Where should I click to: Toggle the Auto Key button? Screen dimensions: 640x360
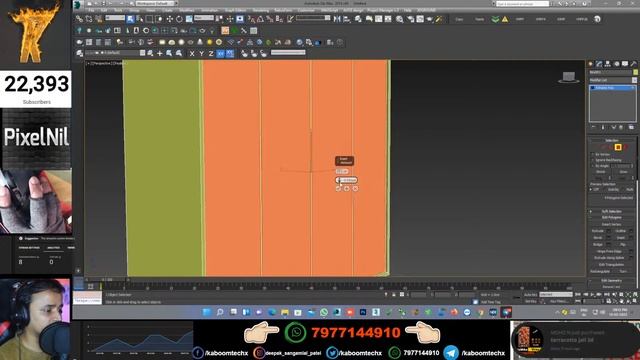pyautogui.click(x=530, y=294)
